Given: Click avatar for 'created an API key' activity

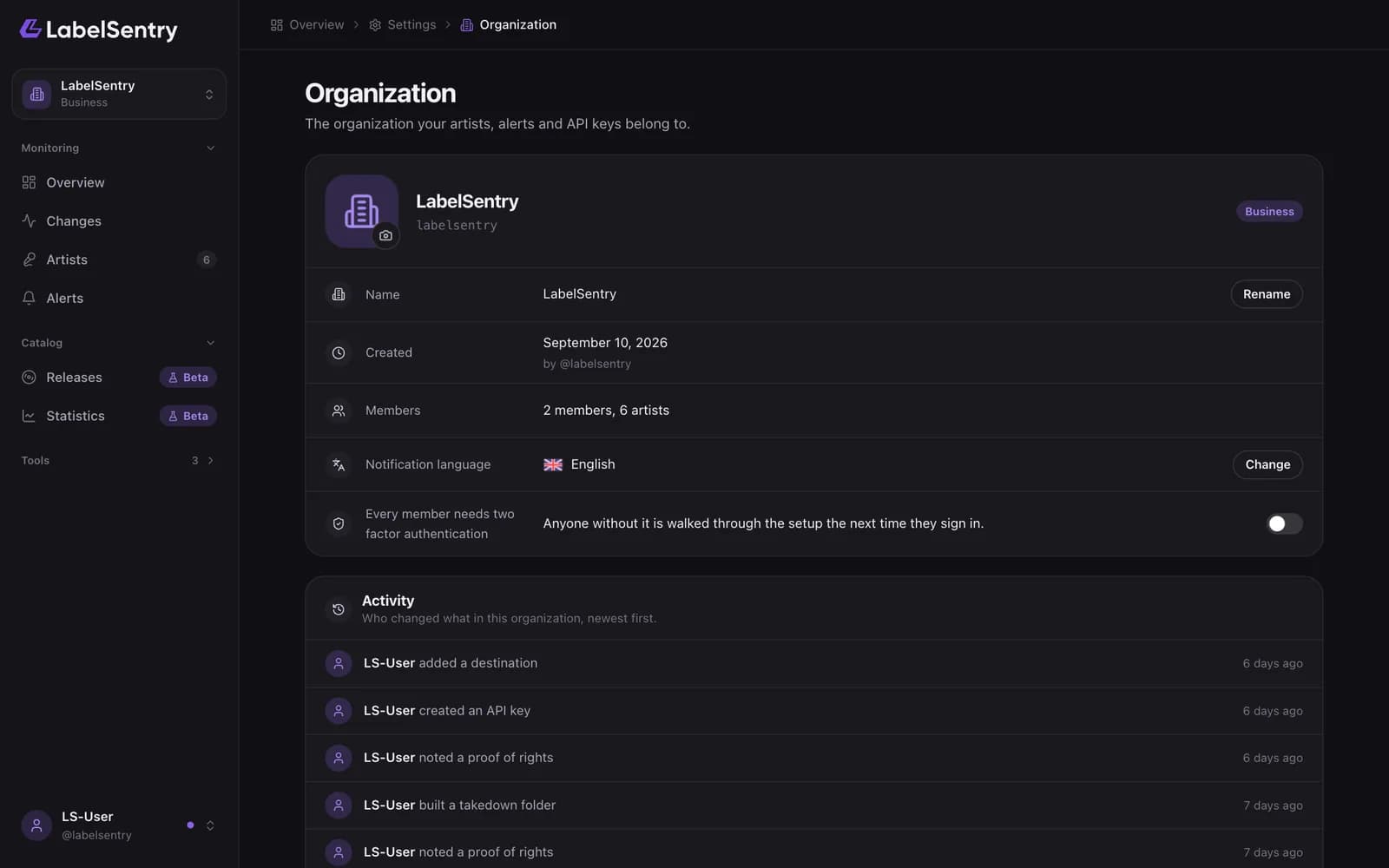Looking at the screenshot, I should coord(339,711).
